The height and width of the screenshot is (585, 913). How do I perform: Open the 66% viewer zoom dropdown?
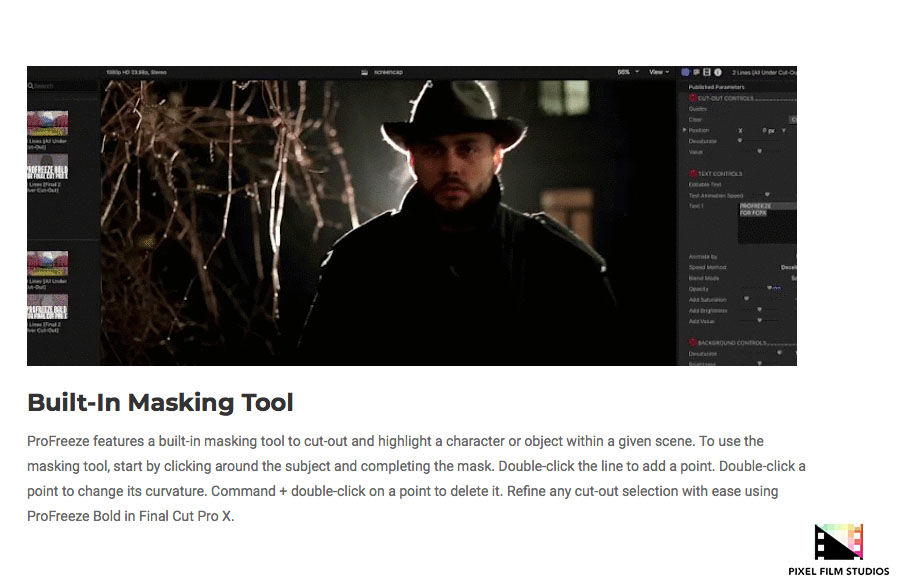pos(628,72)
